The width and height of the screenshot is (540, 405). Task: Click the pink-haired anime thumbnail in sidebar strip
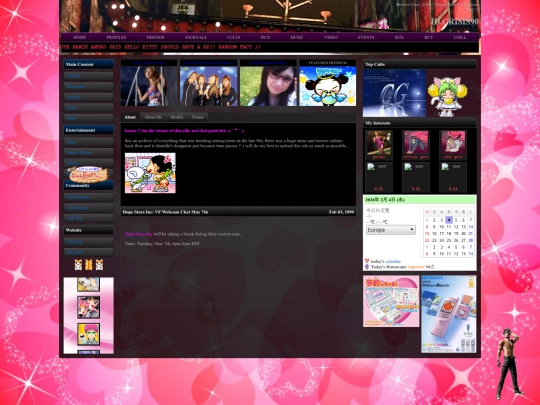pos(89,334)
